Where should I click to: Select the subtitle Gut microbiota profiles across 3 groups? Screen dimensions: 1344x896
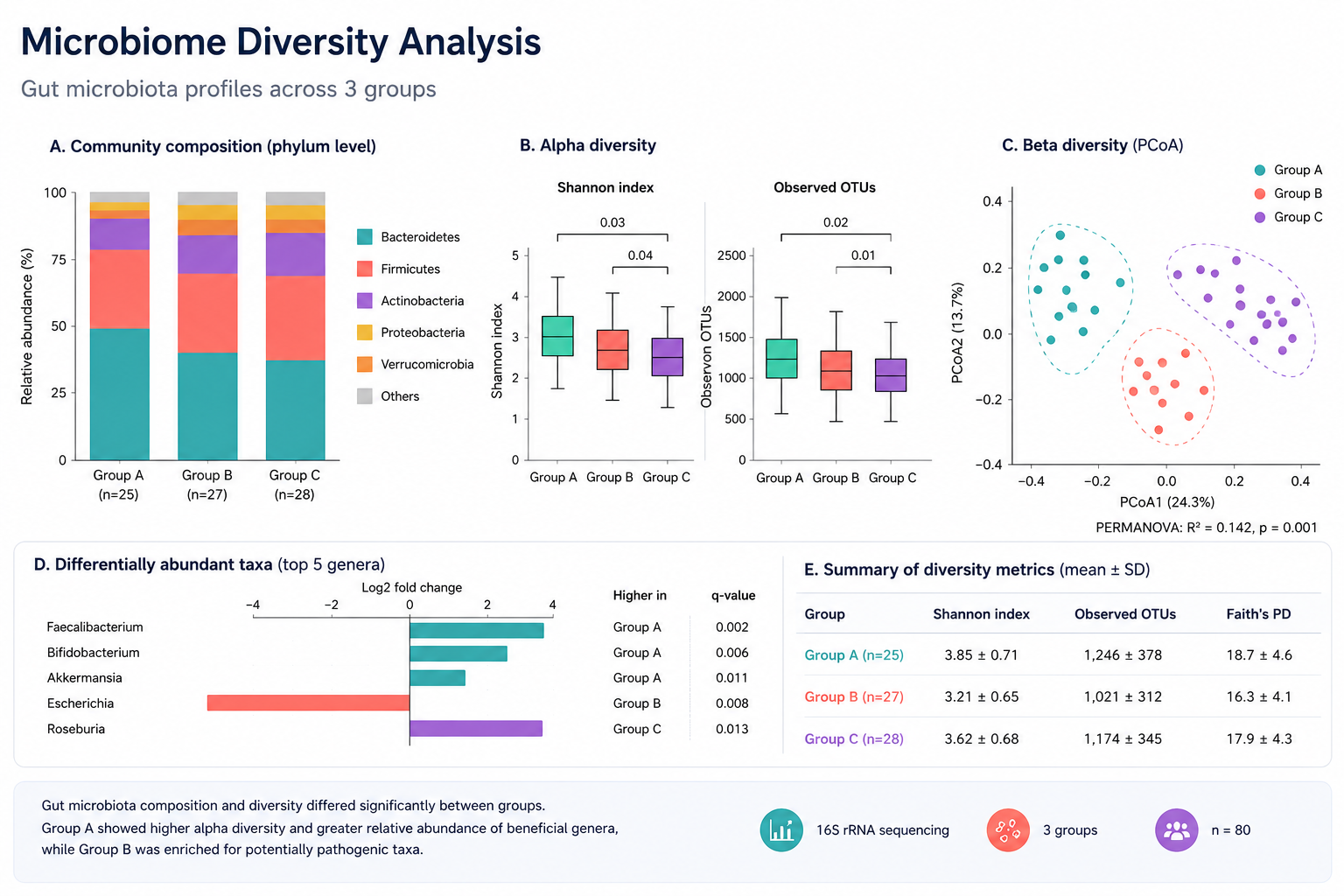tap(228, 89)
